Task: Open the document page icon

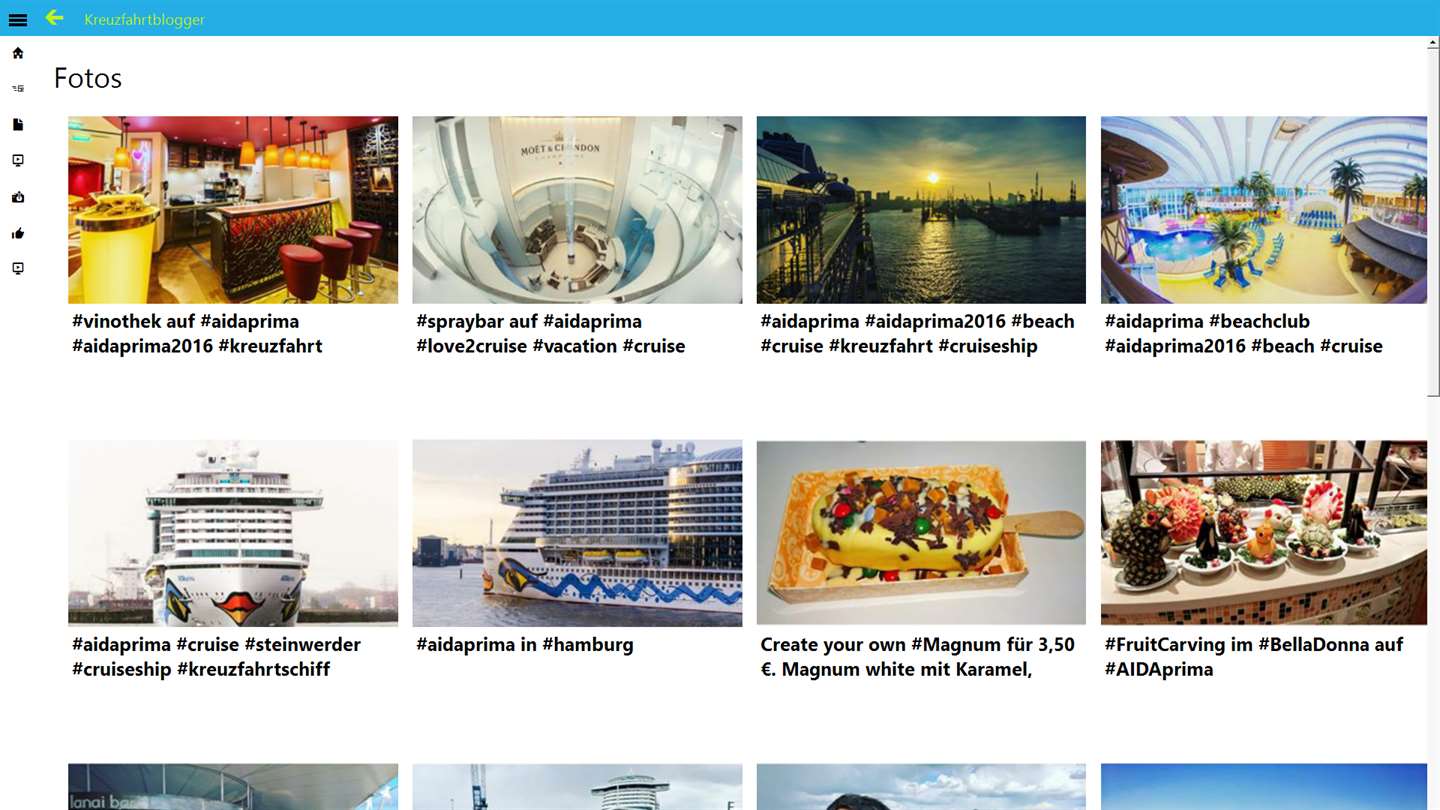Action: point(18,125)
